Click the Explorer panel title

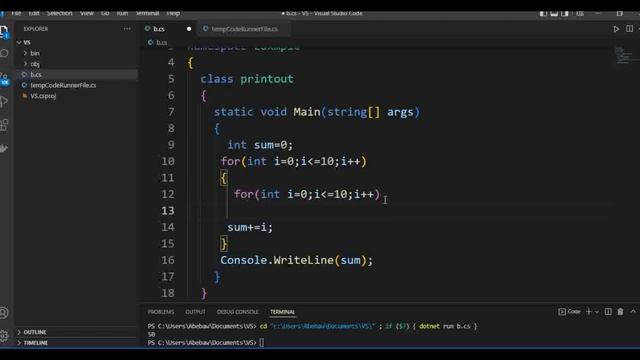[x=36, y=29]
